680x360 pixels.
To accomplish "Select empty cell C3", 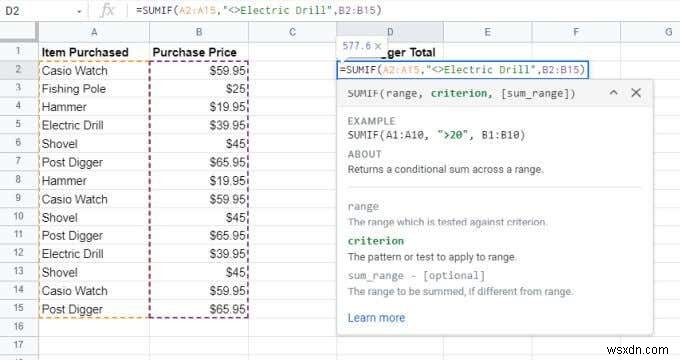I will [292, 88].
